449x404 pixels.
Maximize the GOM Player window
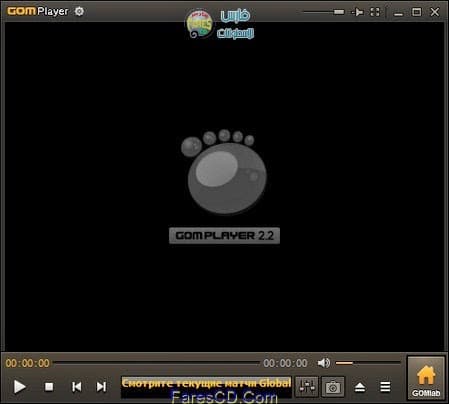click(416, 12)
